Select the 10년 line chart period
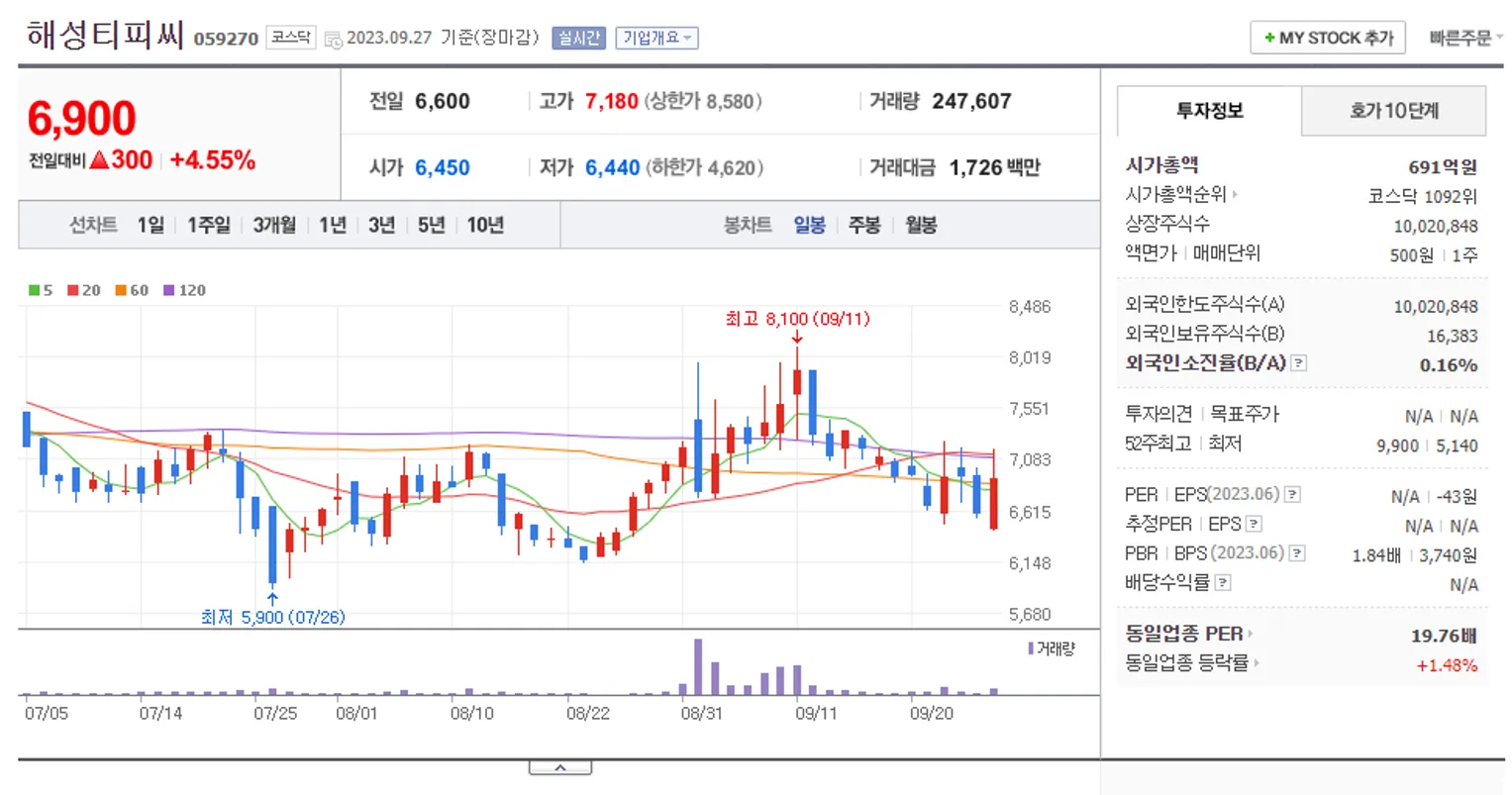Screen dimensions: 1512x795 coord(485,225)
